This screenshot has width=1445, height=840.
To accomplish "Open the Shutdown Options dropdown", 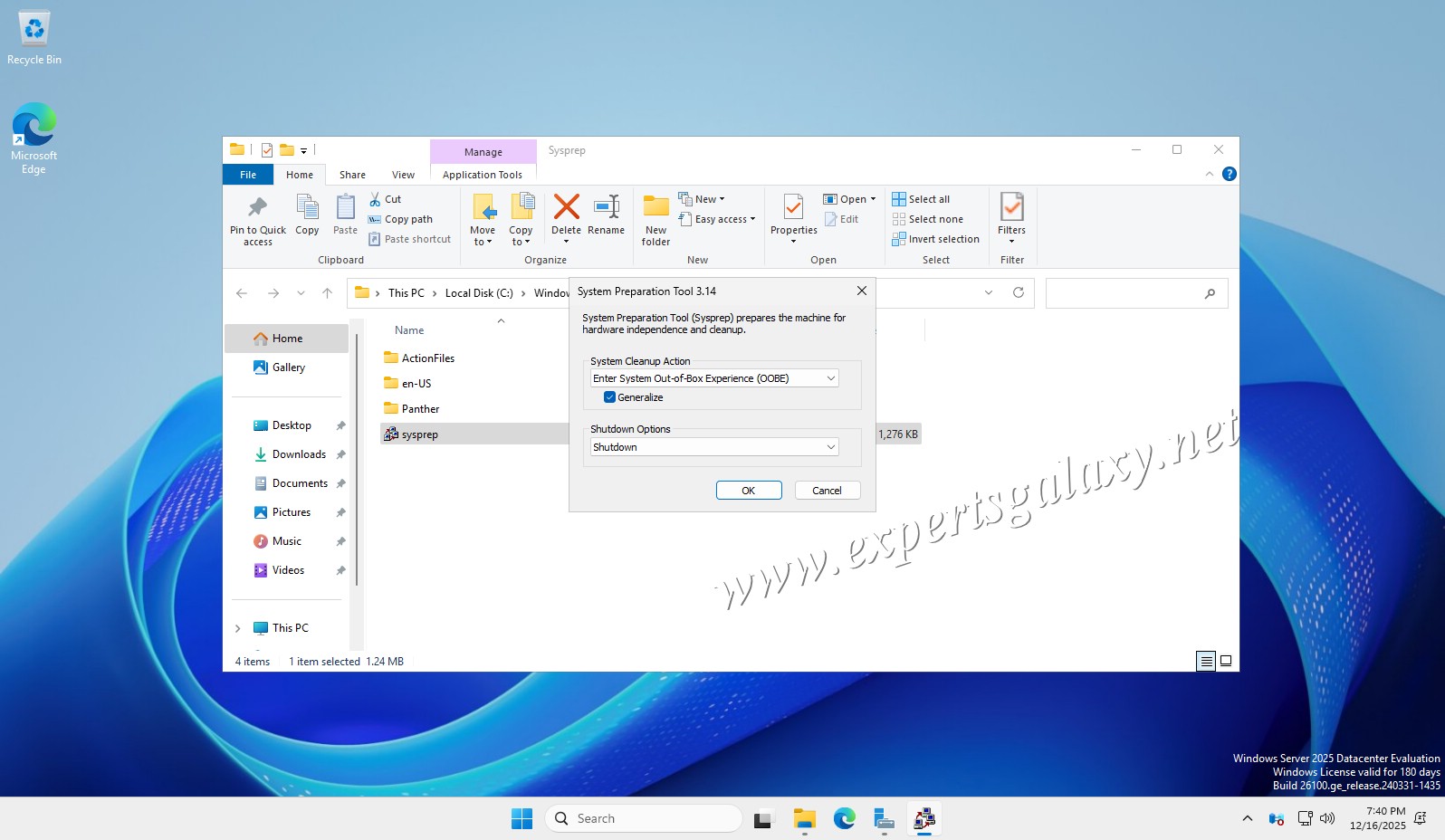I will tap(713, 447).
